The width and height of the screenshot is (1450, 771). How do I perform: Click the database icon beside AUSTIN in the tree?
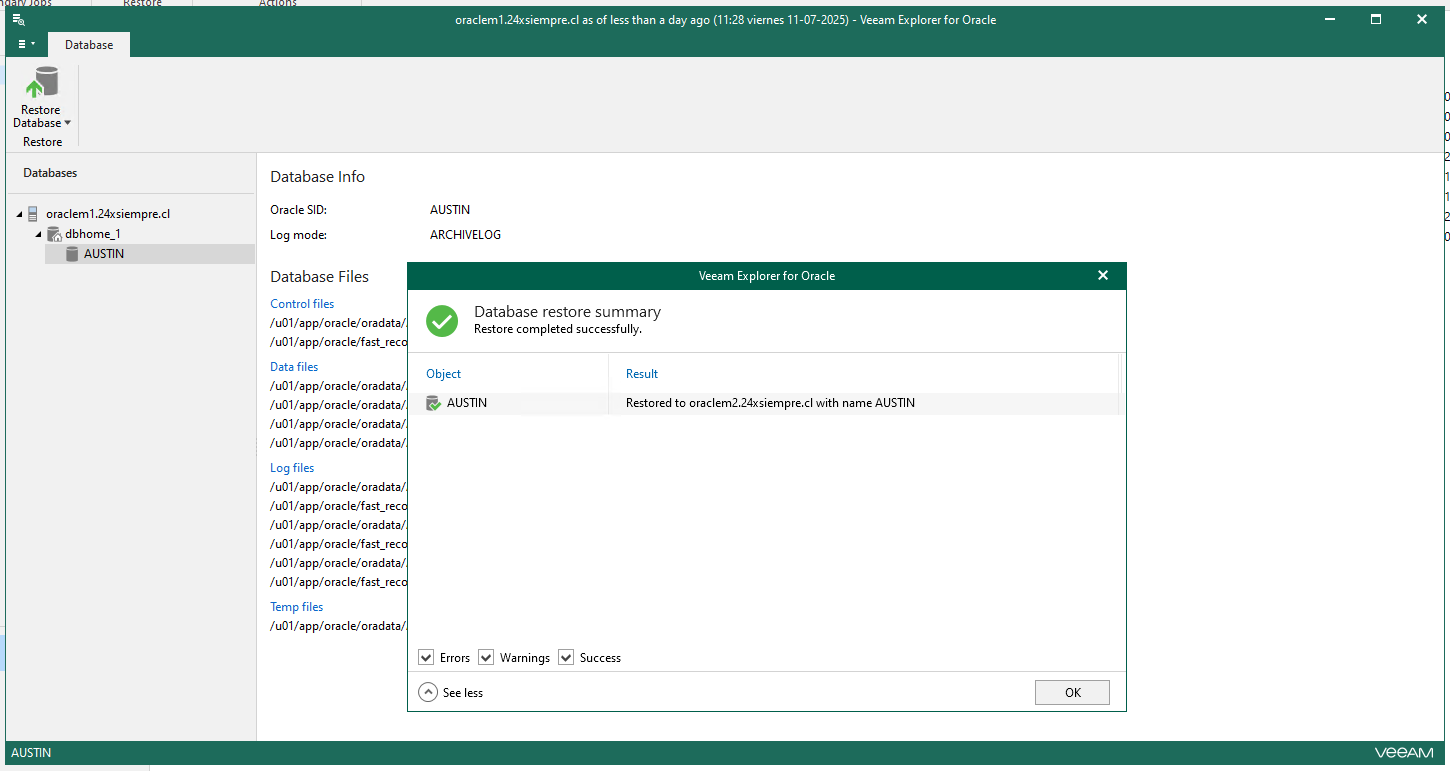(x=72, y=254)
